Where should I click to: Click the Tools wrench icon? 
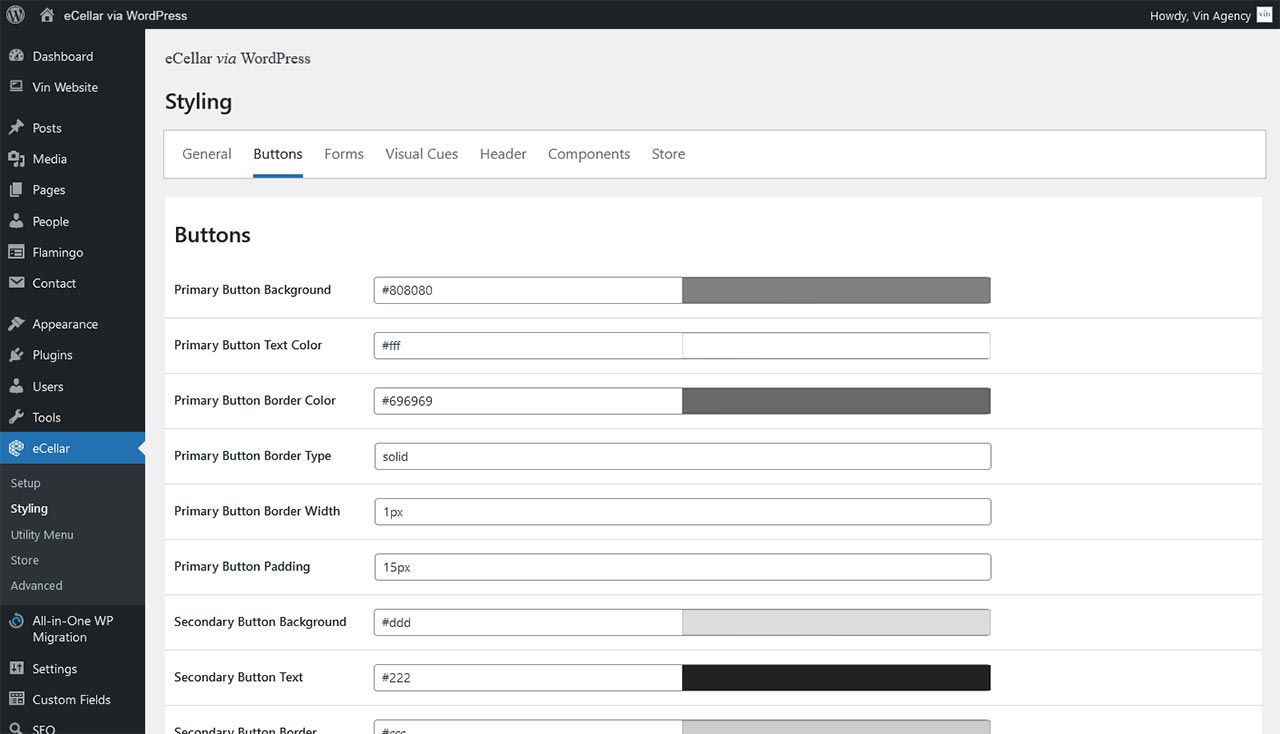(16, 417)
